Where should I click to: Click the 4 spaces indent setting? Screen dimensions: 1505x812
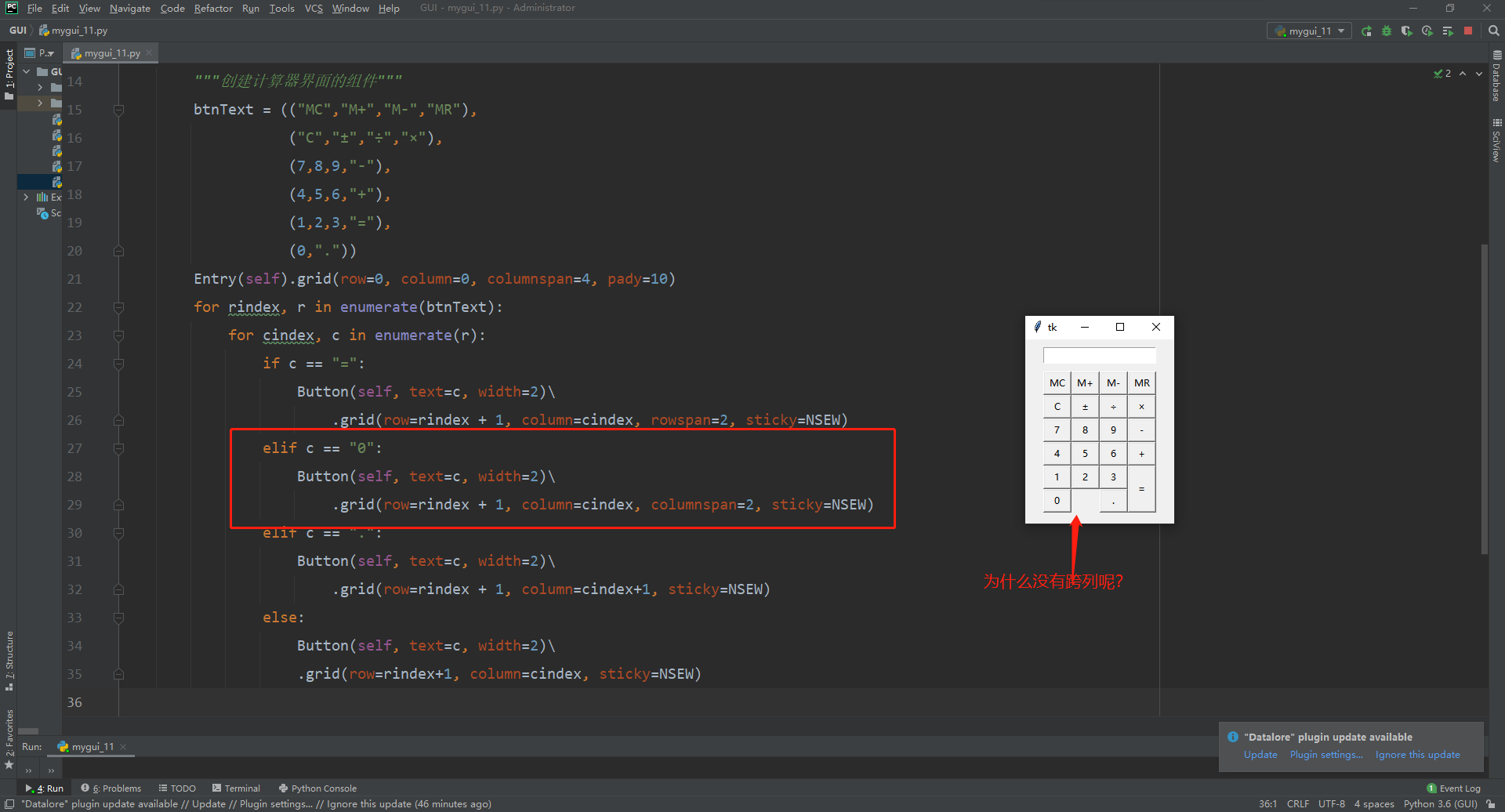1374,804
